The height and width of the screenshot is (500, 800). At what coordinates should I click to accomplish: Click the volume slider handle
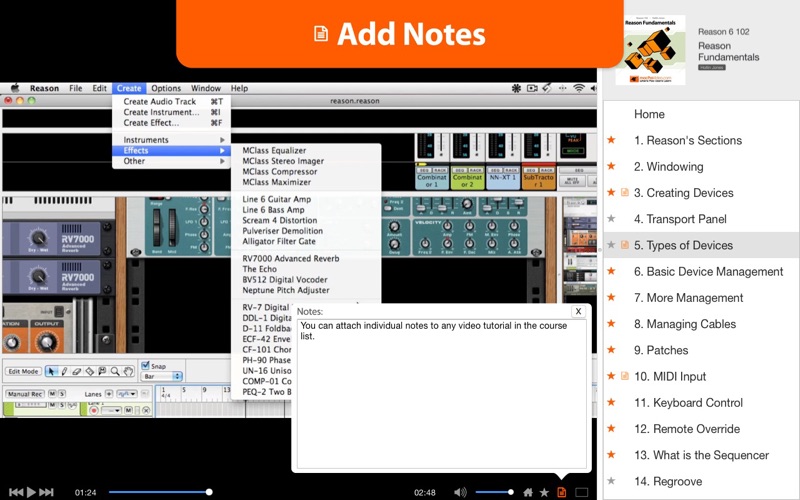coord(510,492)
